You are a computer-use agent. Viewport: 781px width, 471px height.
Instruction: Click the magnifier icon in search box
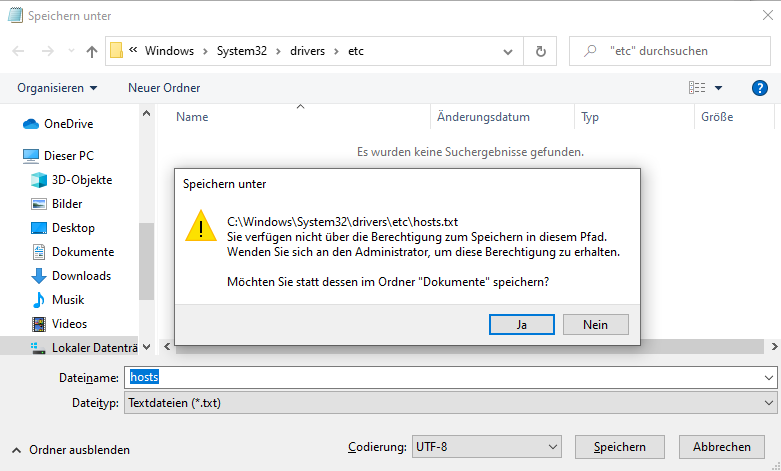[x=590, y=51]
